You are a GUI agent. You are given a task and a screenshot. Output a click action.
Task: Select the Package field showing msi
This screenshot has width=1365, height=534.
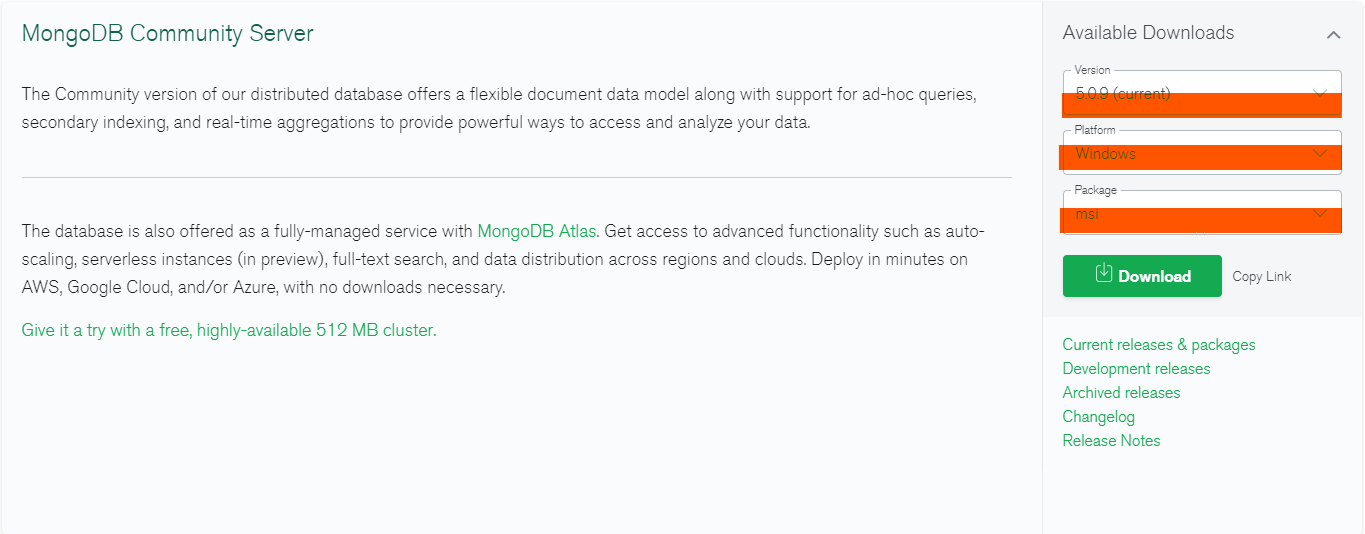point(1202,213)
